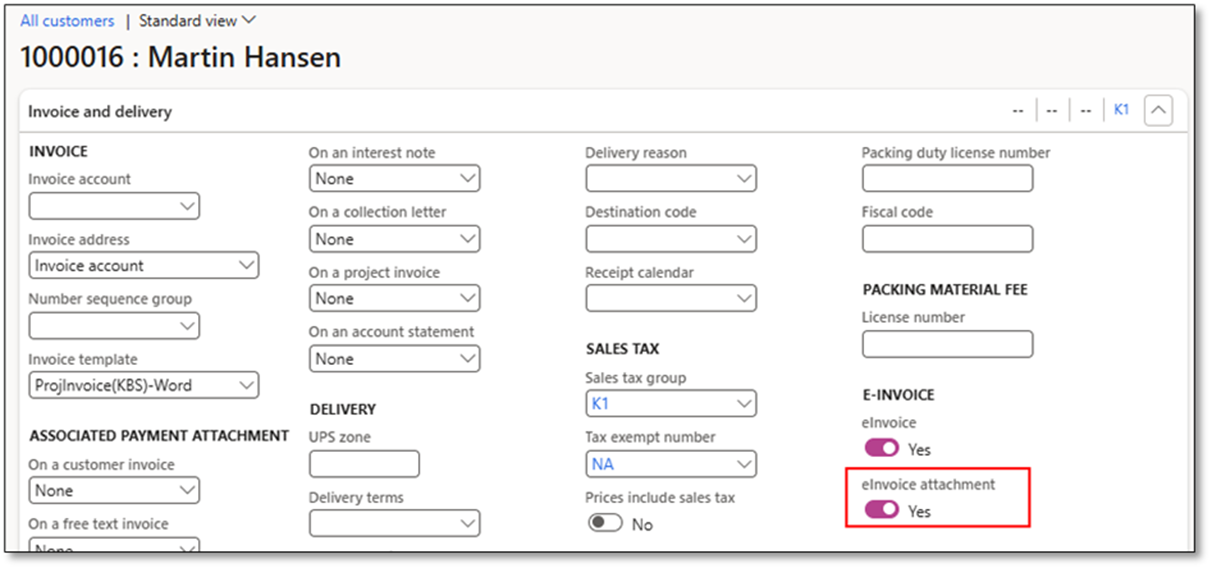This screenshot has width=1212, height=568.
Task: Click the K1 summary link in header
Action: 1121,110
